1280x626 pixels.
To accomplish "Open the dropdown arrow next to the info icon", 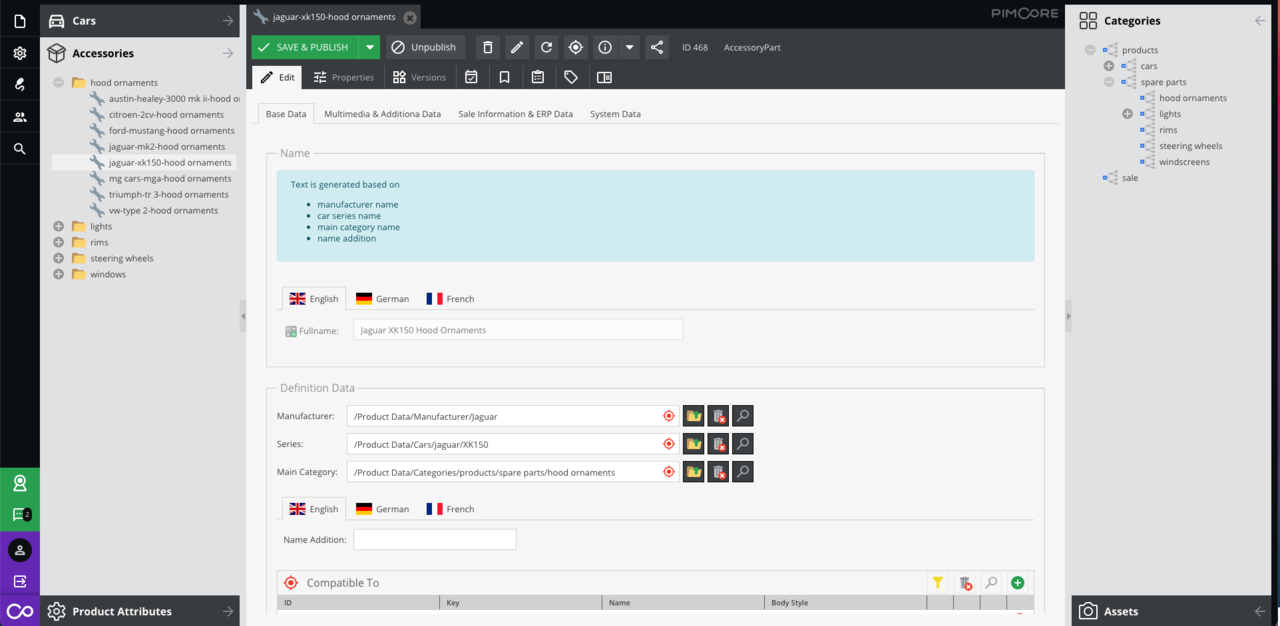I will point(629,47).
